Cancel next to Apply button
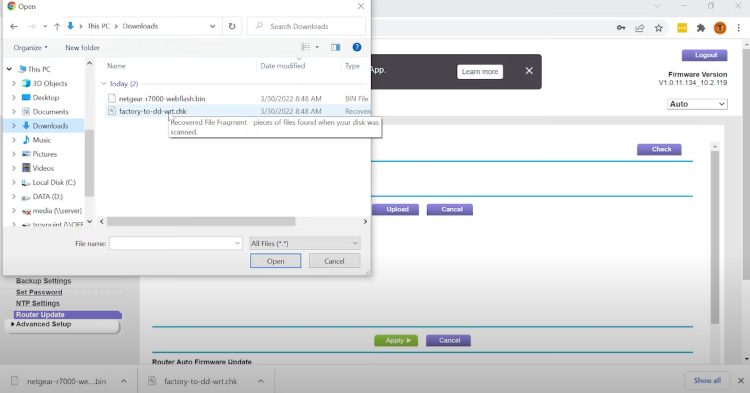 click(x=448, y=340)
